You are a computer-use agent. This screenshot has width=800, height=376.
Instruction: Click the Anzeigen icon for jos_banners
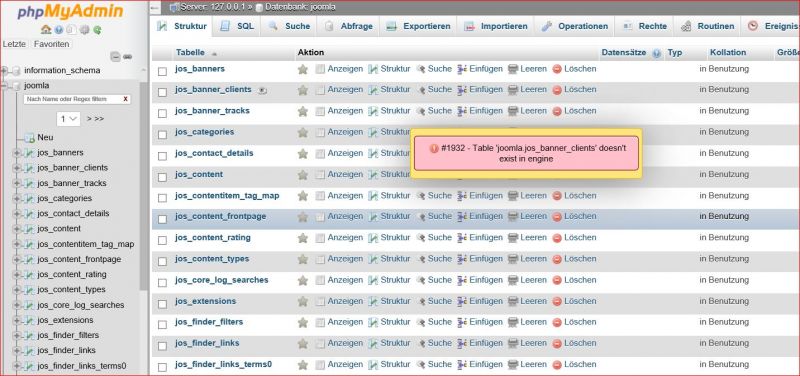(320, 69)
